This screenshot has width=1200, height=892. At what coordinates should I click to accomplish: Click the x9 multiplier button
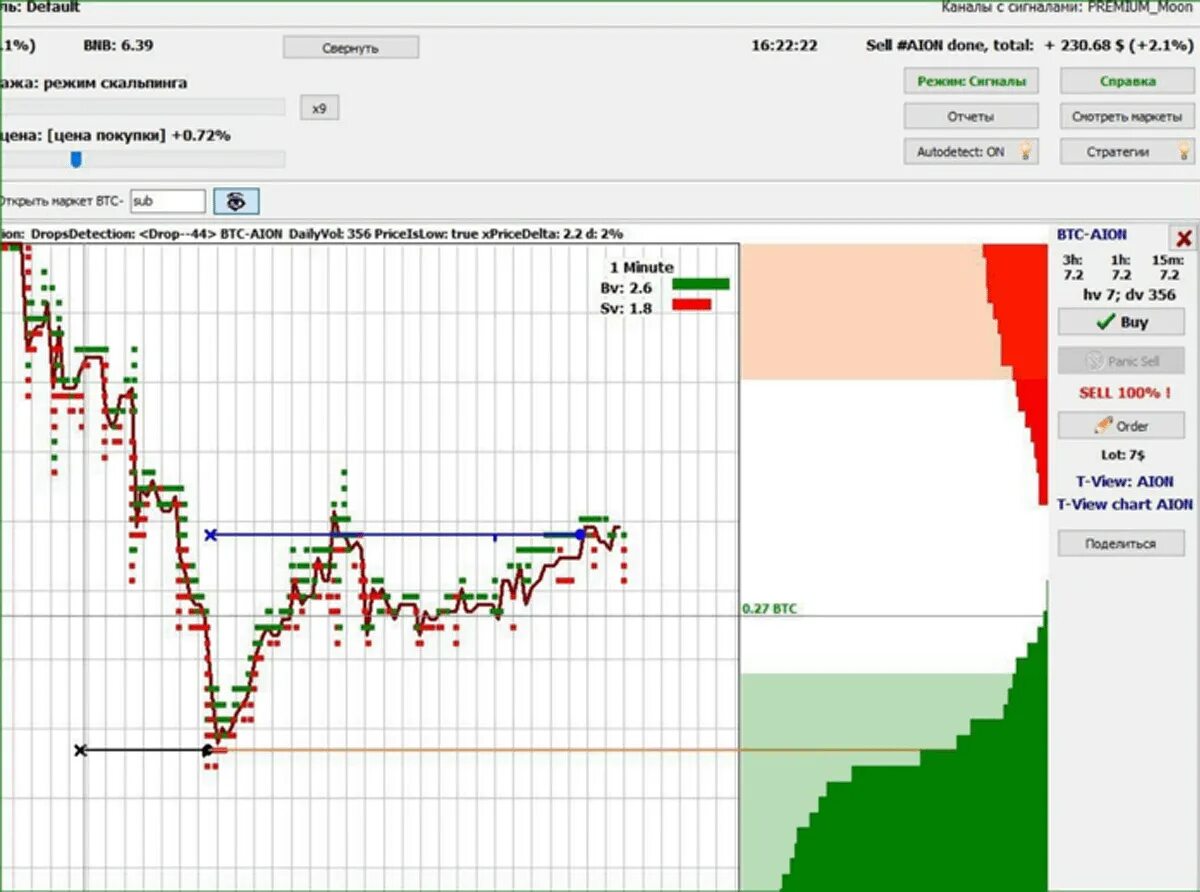tap(319, 108)
